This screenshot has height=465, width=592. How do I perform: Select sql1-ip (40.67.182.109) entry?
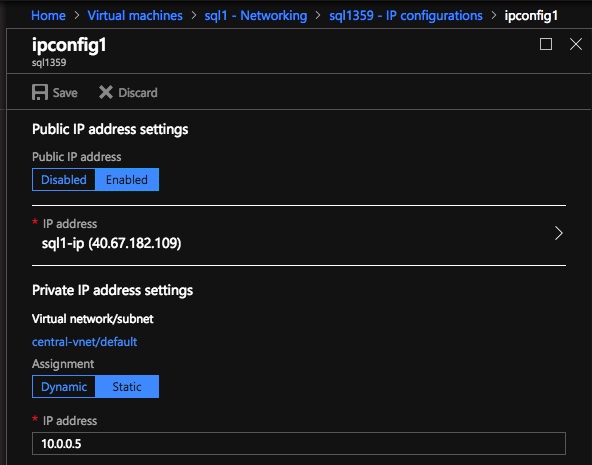(299, 235)
